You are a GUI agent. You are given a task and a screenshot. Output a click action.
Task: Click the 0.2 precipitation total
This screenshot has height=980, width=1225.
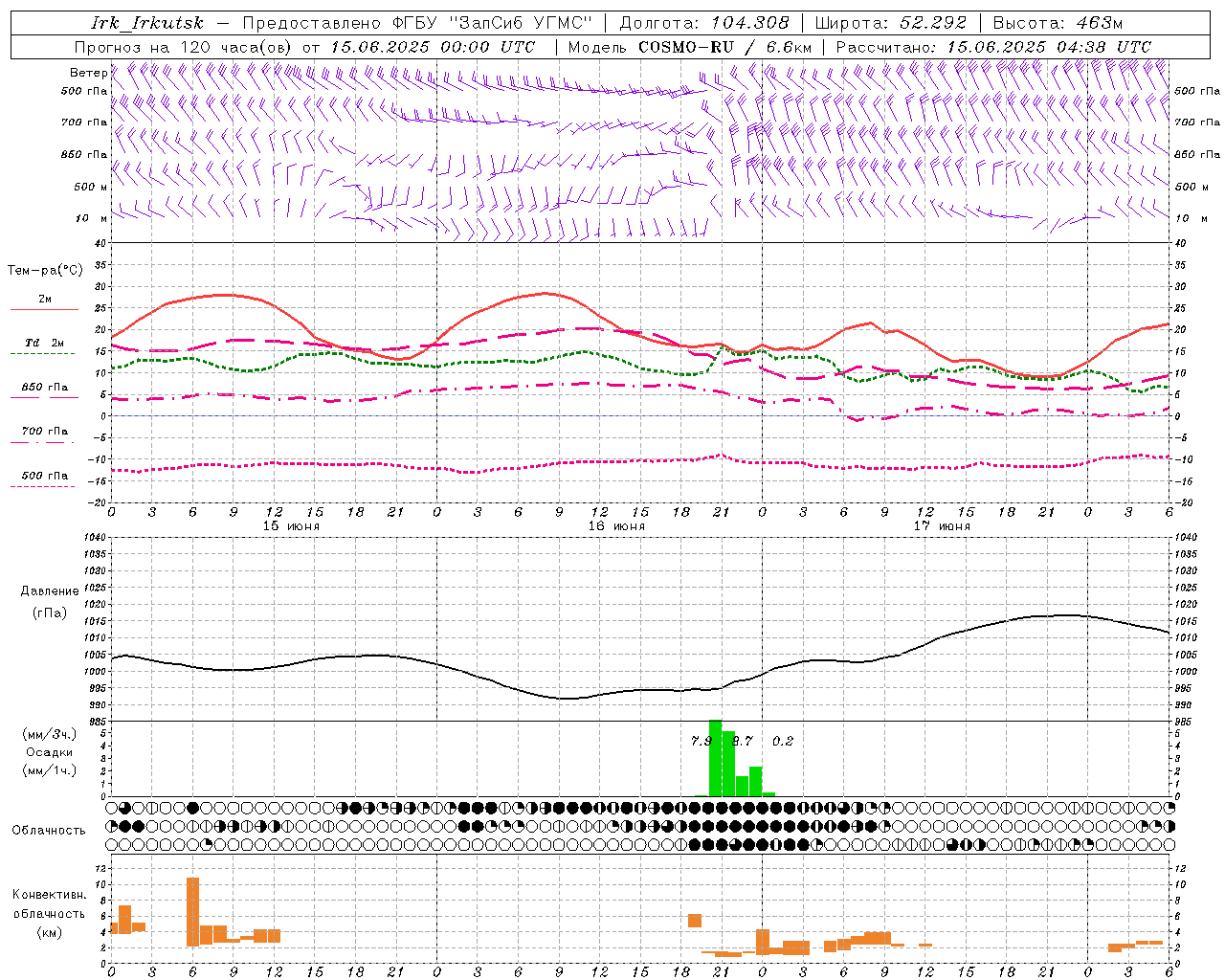click(783, 741)
